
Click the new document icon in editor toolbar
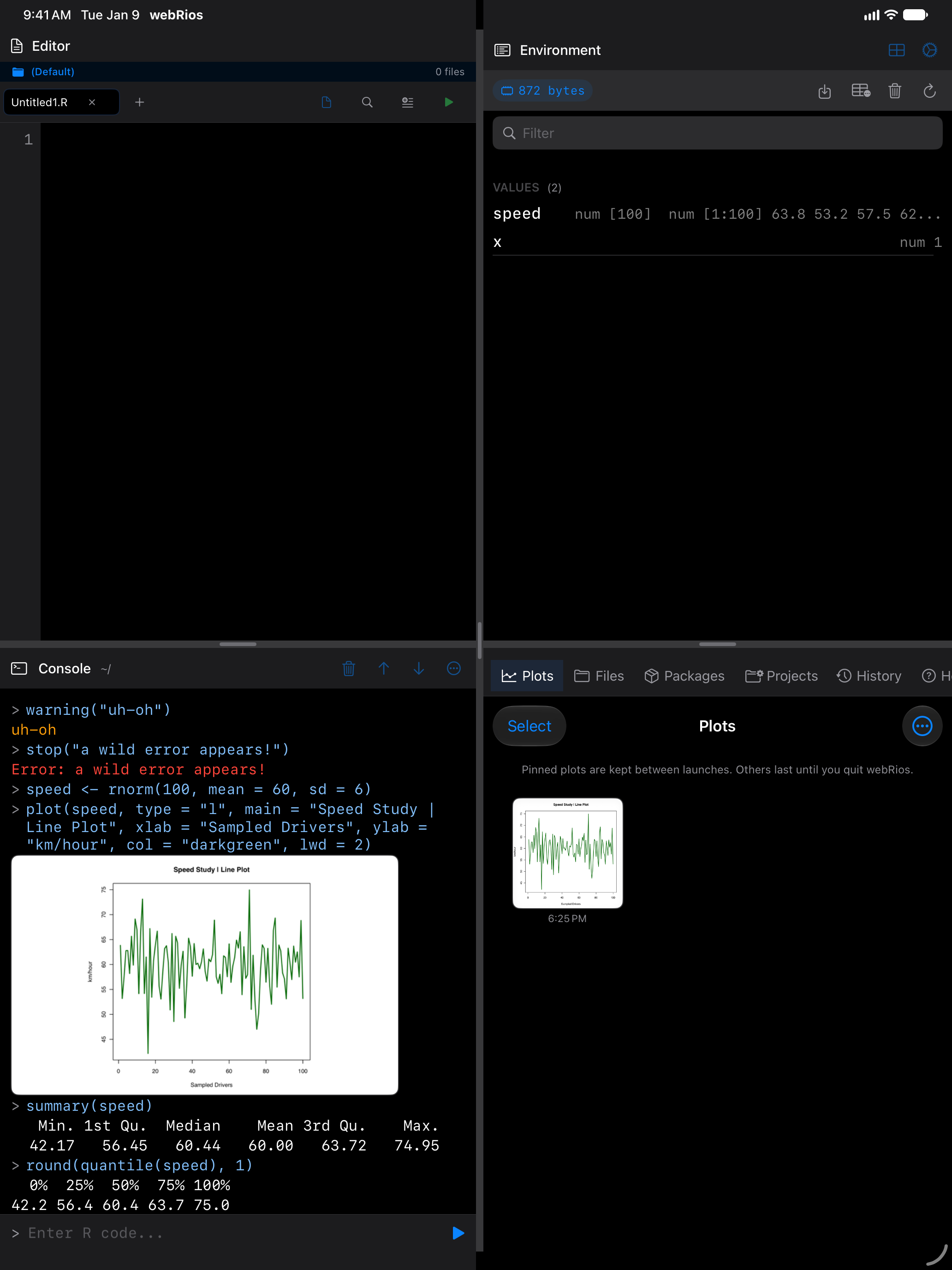(327, 102)
